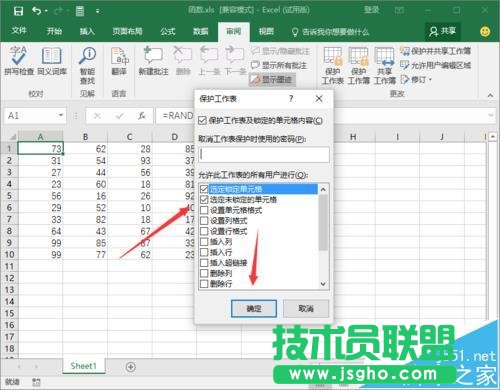Screen dimensions: 500x390
Task: Click the OK (确定) button
Action: pyautogui.click(x=254, y=309)
